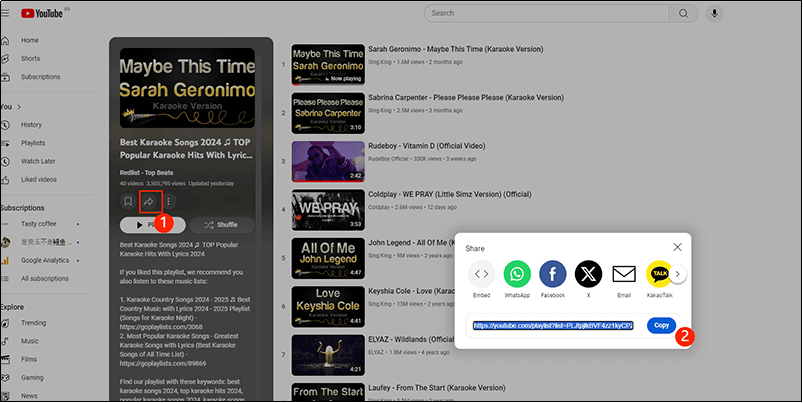This screenshot has width=803, height=403.
Task: Click the Play all button
Action: tap(153, 225)
